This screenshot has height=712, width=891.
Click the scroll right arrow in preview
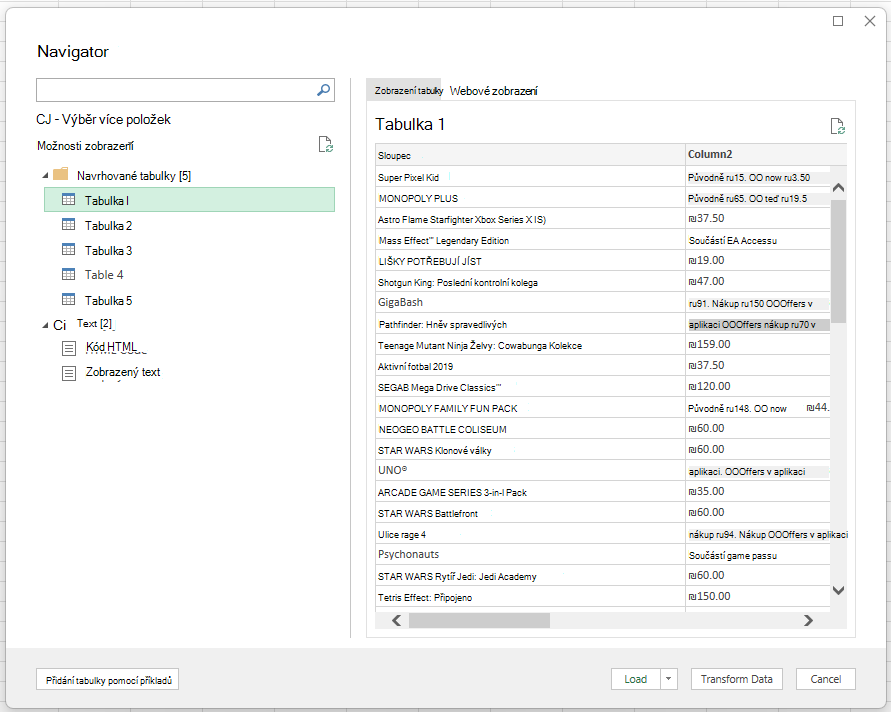point(808,621)
